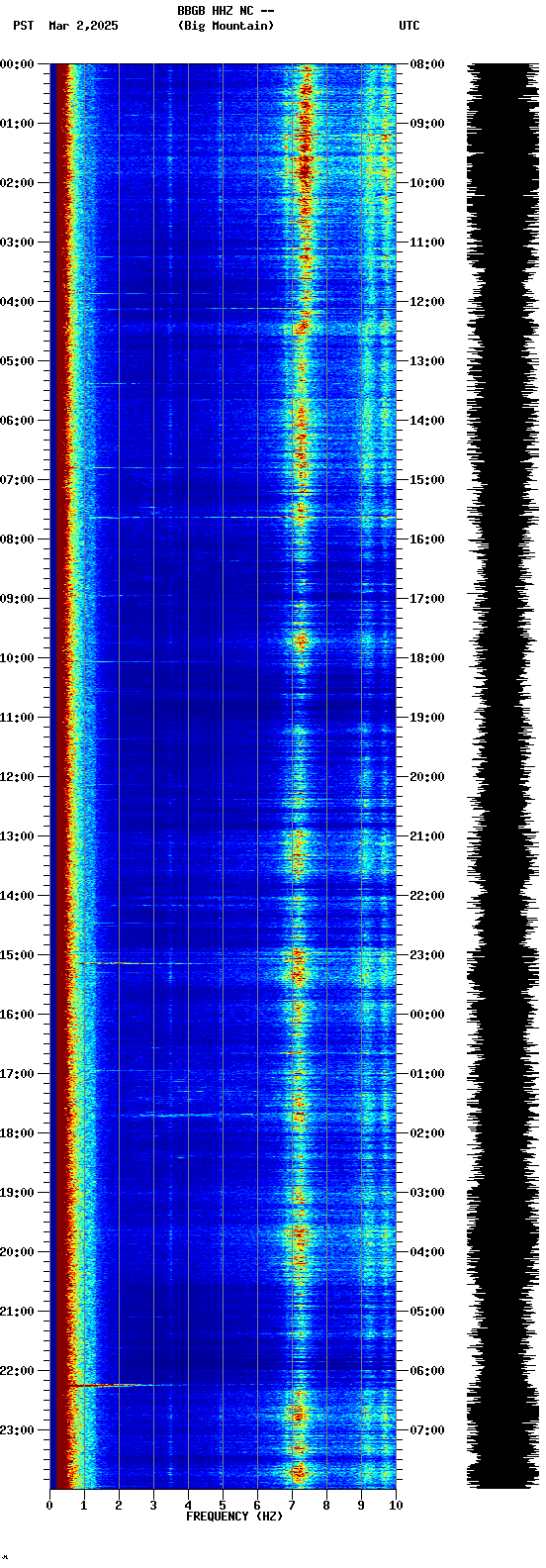Select the 16:00 PST time label

click(18, 1015)
